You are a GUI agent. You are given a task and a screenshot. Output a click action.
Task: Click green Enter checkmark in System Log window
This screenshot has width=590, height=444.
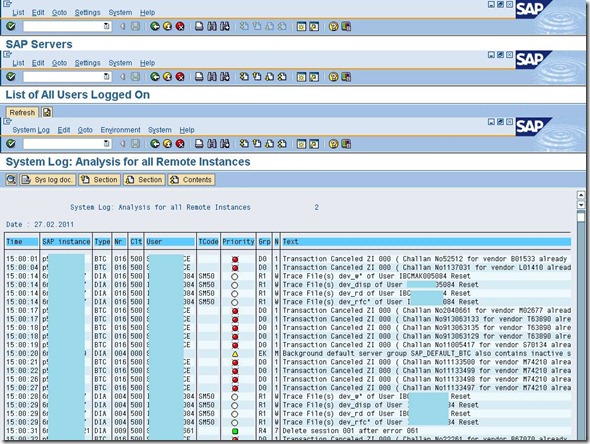click(x=11, y=144)
